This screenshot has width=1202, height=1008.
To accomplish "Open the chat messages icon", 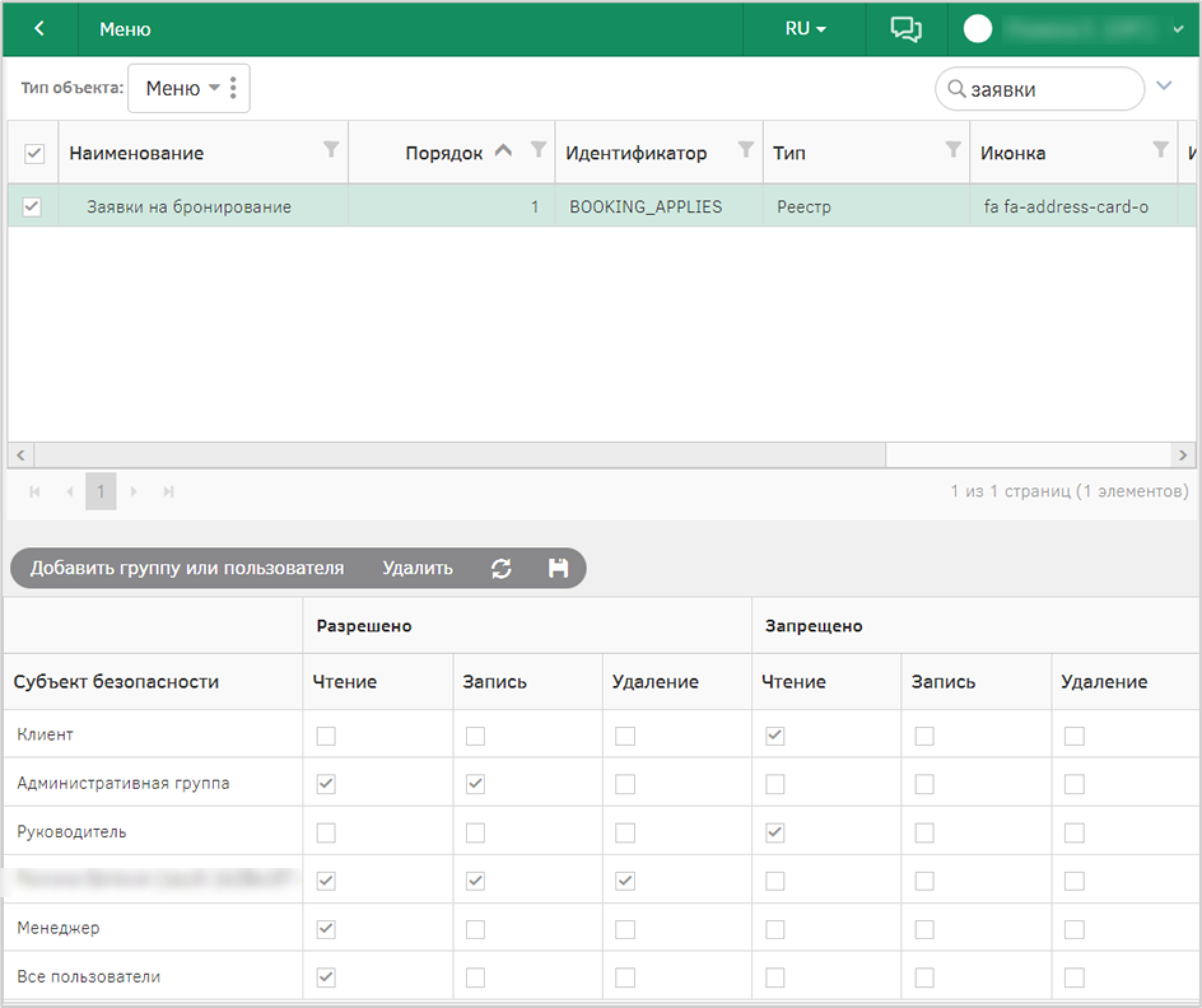I will click(905, 29).
